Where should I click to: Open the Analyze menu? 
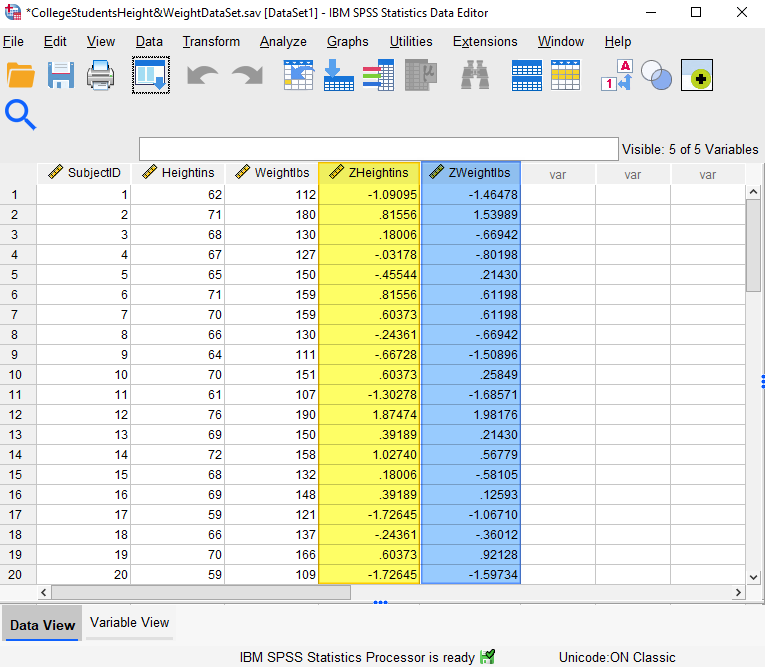point(283,42)
